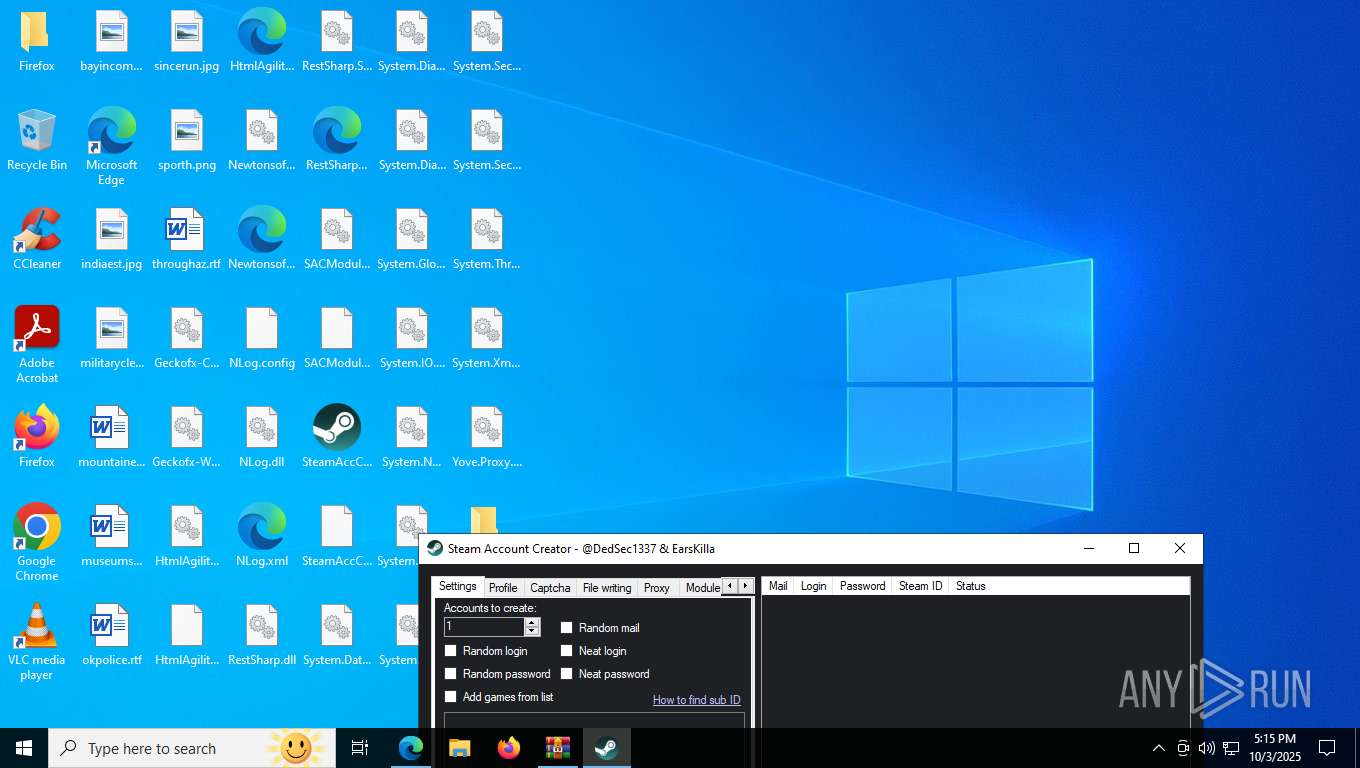Select museums document icon on desktop
Viewport: 1360px width, 768px height.
tap(111, 537)
